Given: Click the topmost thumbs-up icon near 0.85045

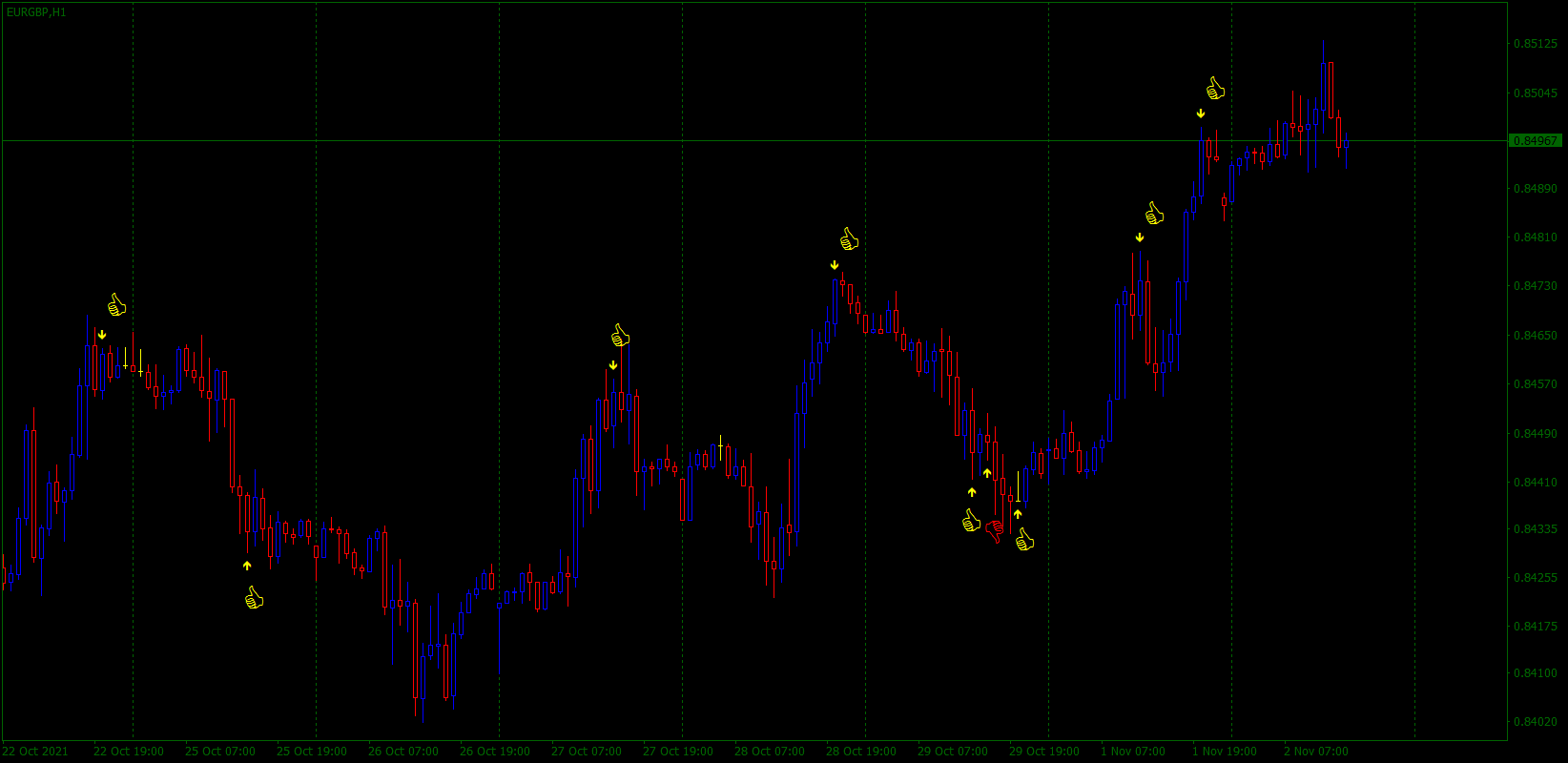Looking at the screenshot, I should click(1215, 89).
